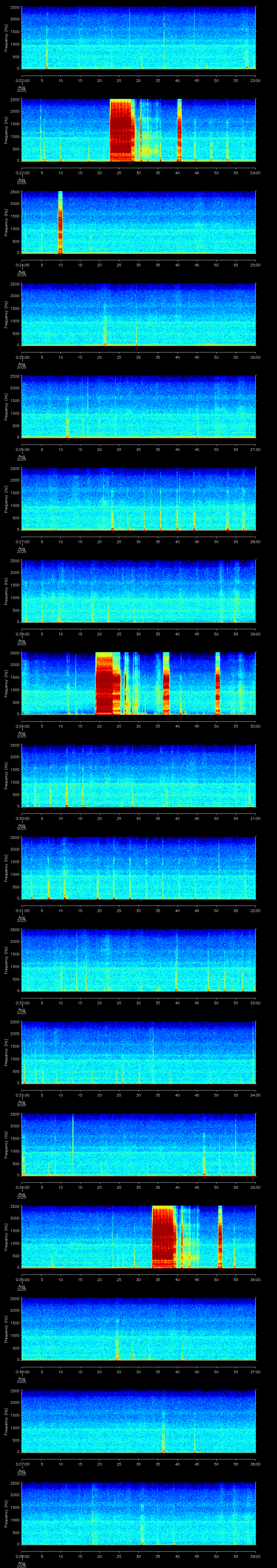The width and height of the screenshot is (277, 1568).
Task: Click the 39:00 end-time axis label
Action: [x=255, y=1556]
